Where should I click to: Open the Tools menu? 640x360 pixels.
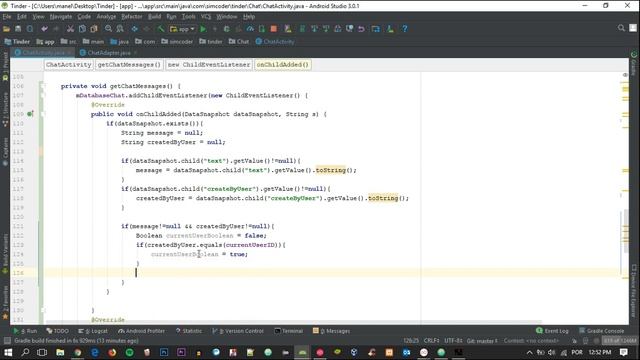pos(189,17)
